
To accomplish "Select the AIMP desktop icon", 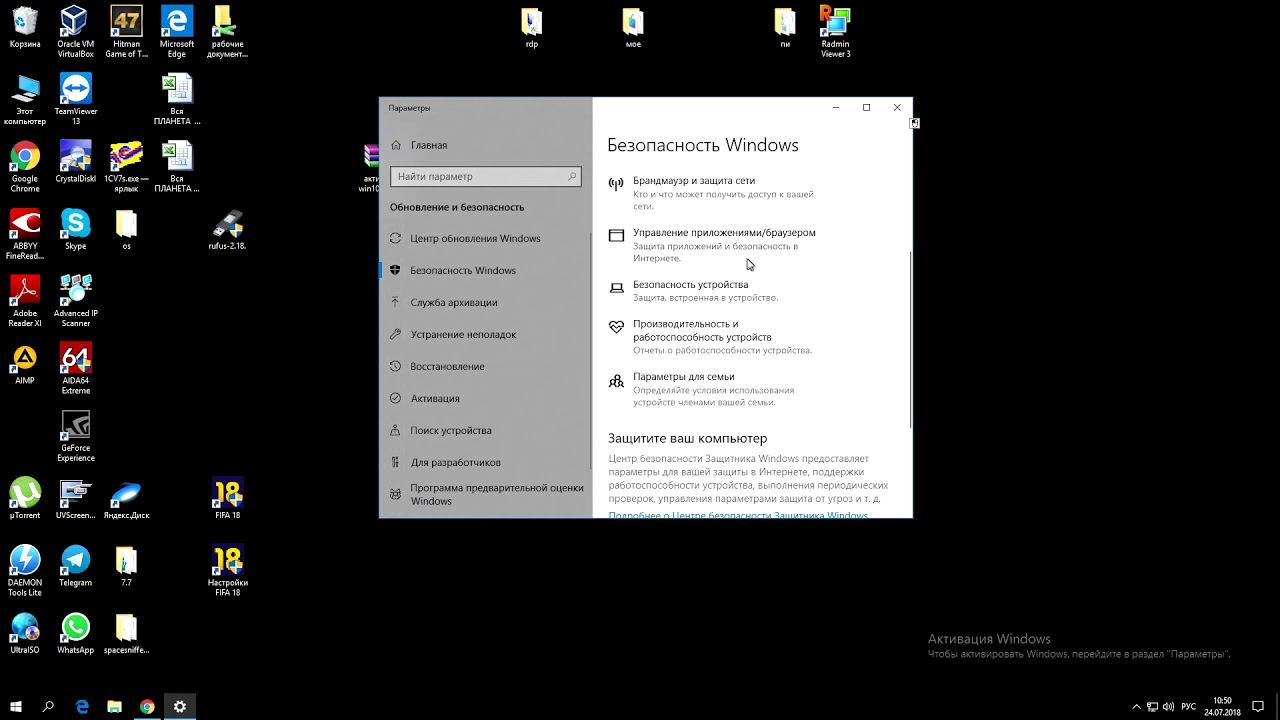I will coord(25,364).
